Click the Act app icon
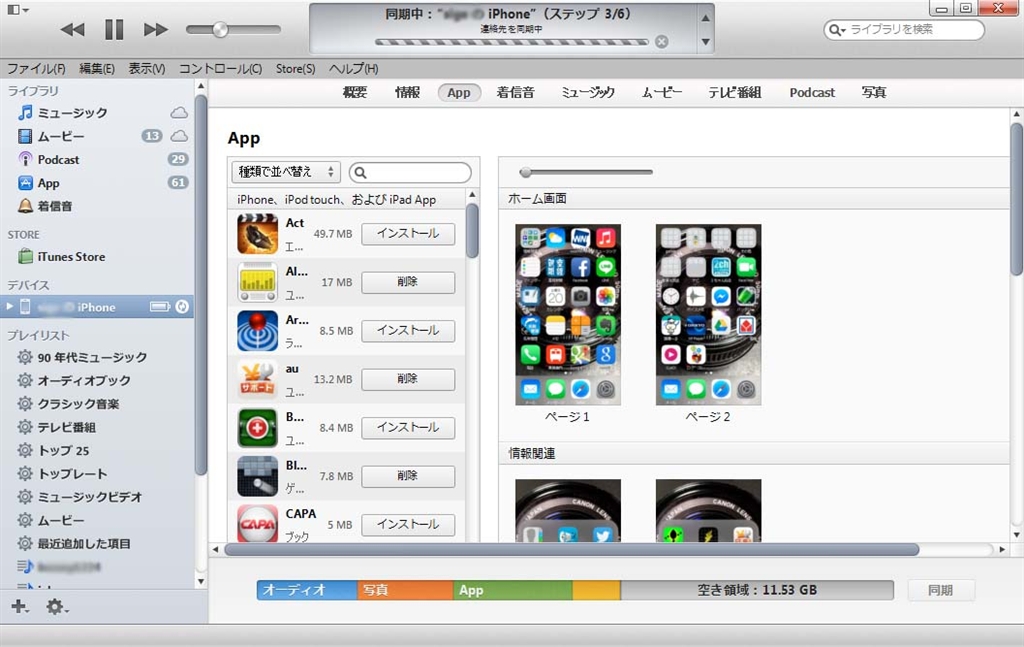 (x=257, y=234)
